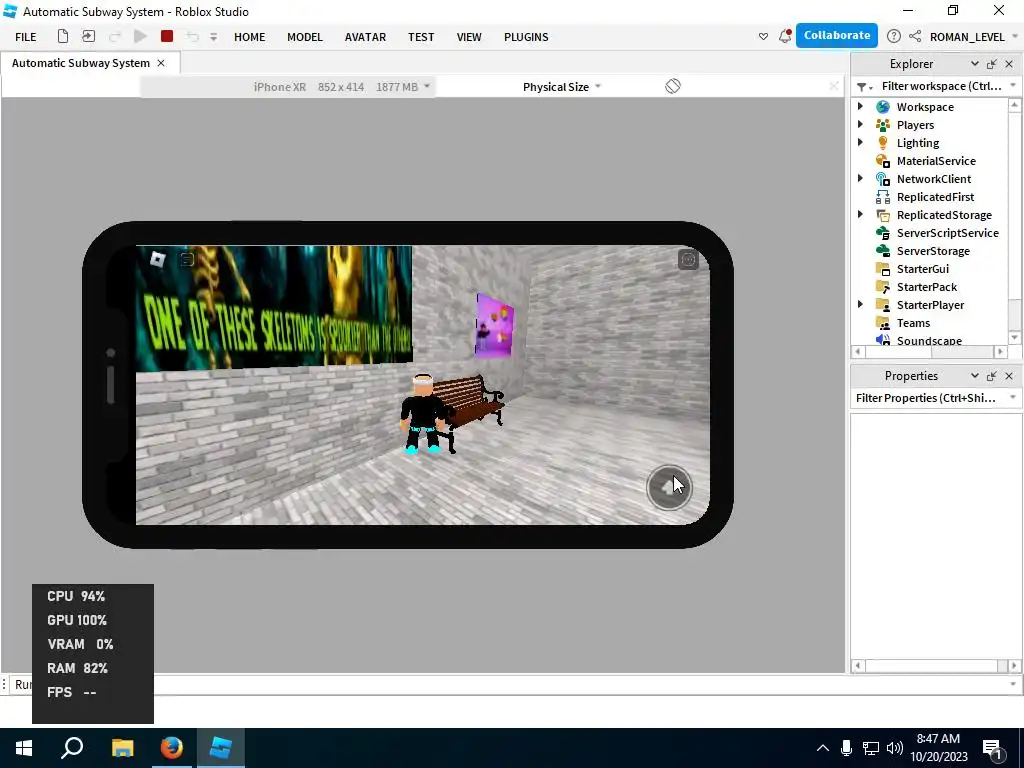Viewport: 1024px width, 768px height.
Task: Select StarterGui in Explorer
Action: point(923,268)
